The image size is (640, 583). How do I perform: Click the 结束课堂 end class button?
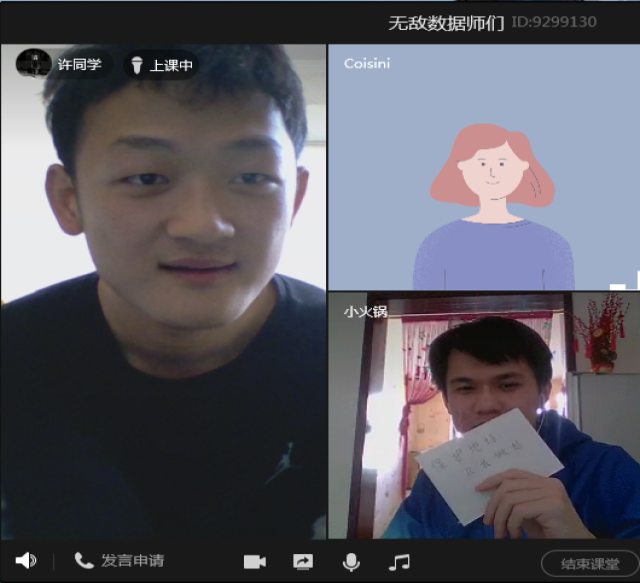(590, 564)
